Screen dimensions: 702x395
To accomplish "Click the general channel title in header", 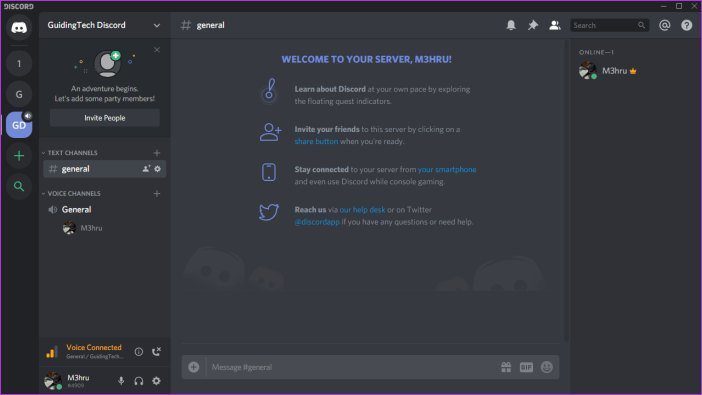I will (x=210, y=25).
